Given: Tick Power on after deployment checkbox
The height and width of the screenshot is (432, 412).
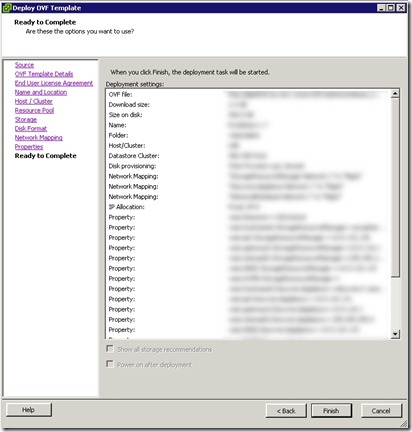Looking at the screenshot, I should [x=110, y=364].
